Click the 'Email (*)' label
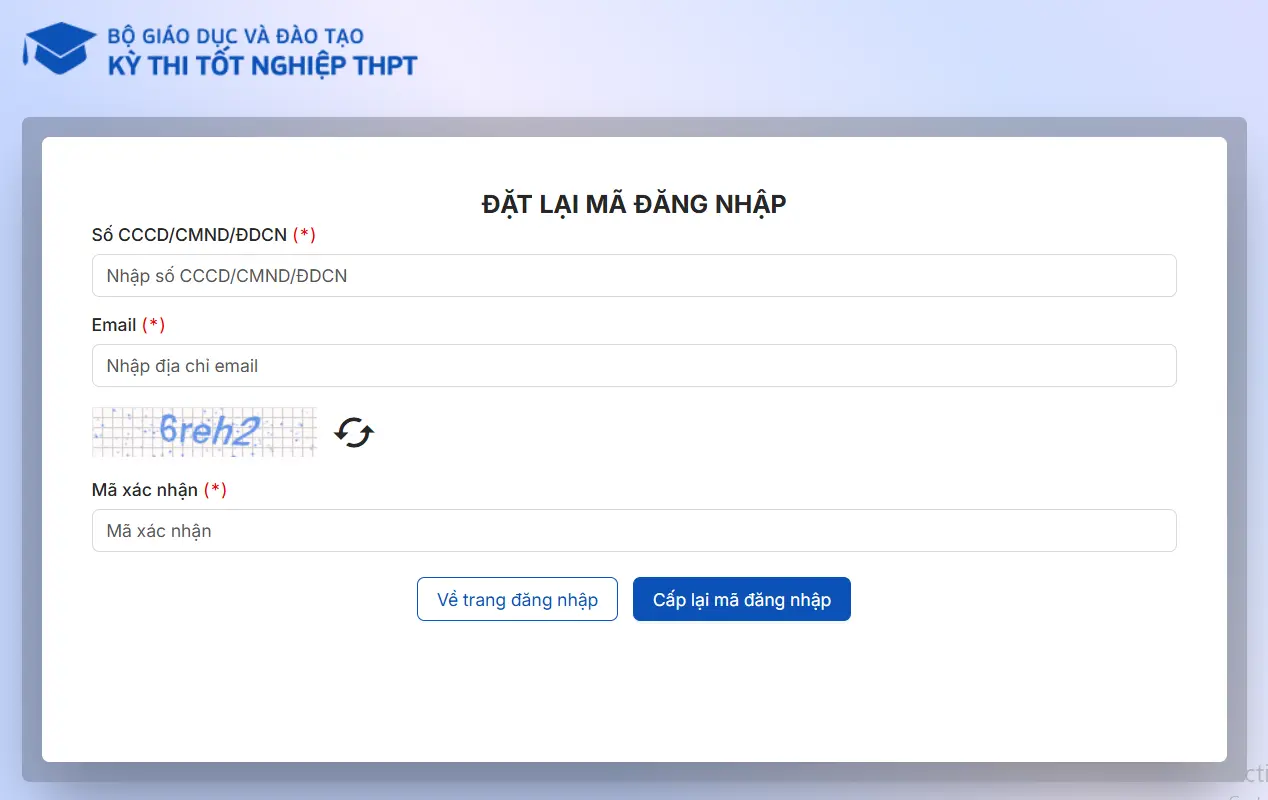1268x800 pixels. [x=129, y=324]
